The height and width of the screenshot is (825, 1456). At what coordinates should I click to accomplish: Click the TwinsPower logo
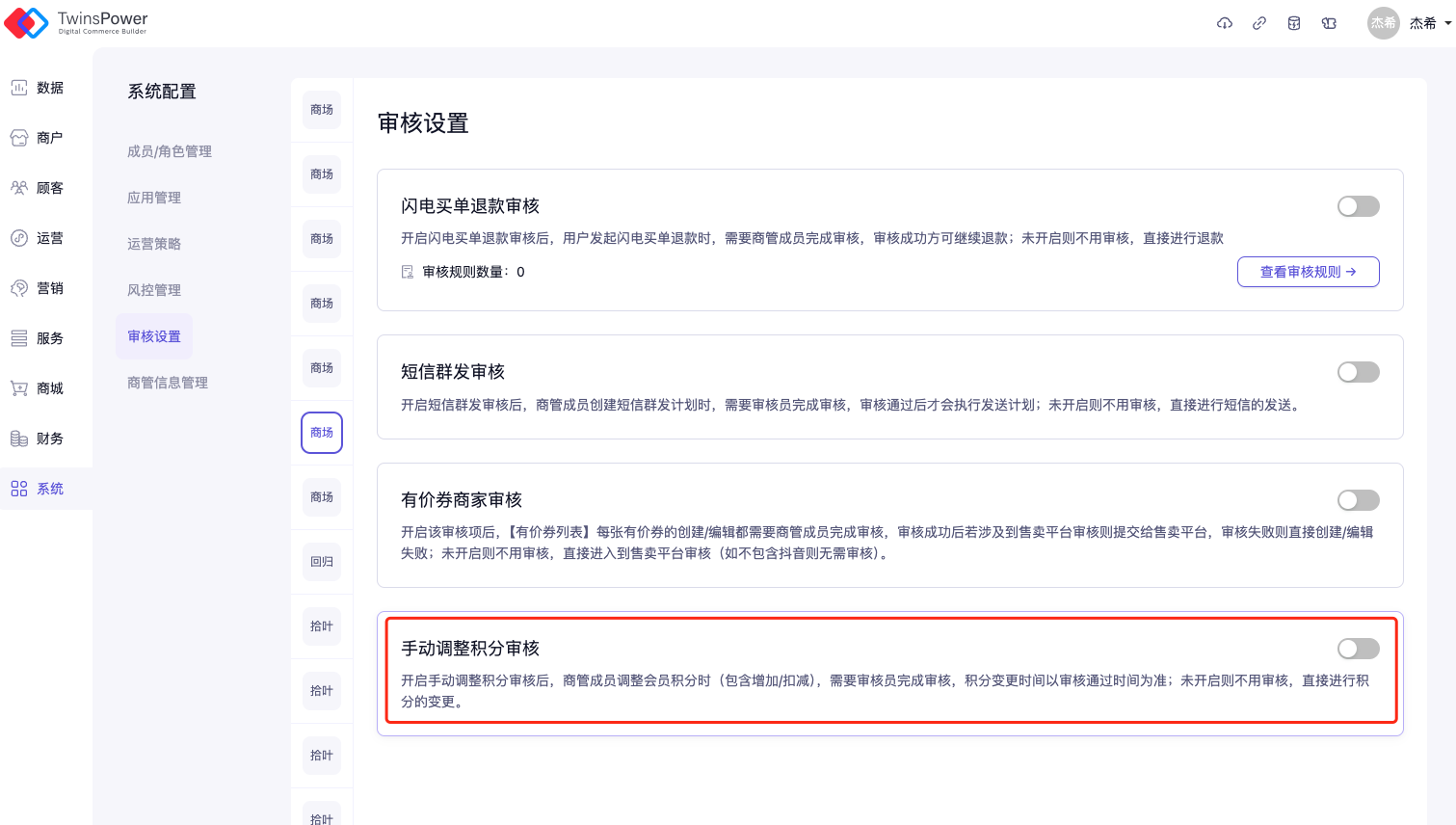coord(76,22)
